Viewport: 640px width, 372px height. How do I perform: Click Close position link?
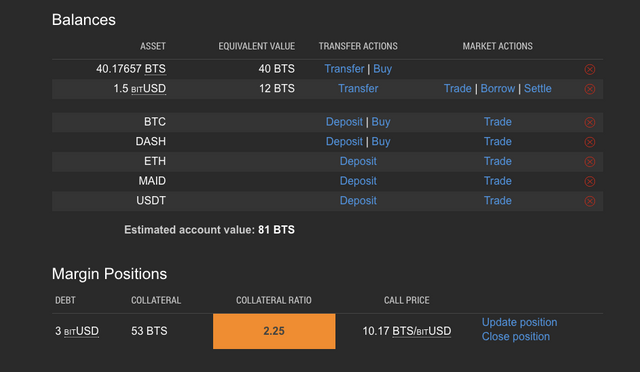click(516, 336)
